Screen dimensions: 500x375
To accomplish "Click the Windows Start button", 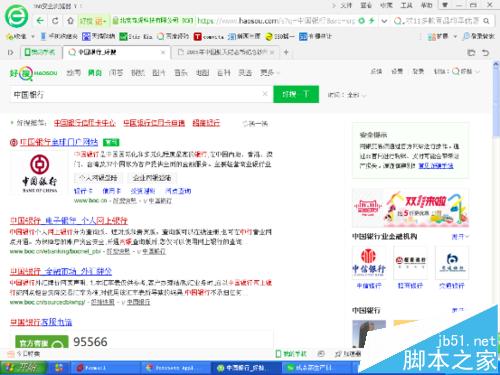I will pyautogui.click(x=23, y=368).
